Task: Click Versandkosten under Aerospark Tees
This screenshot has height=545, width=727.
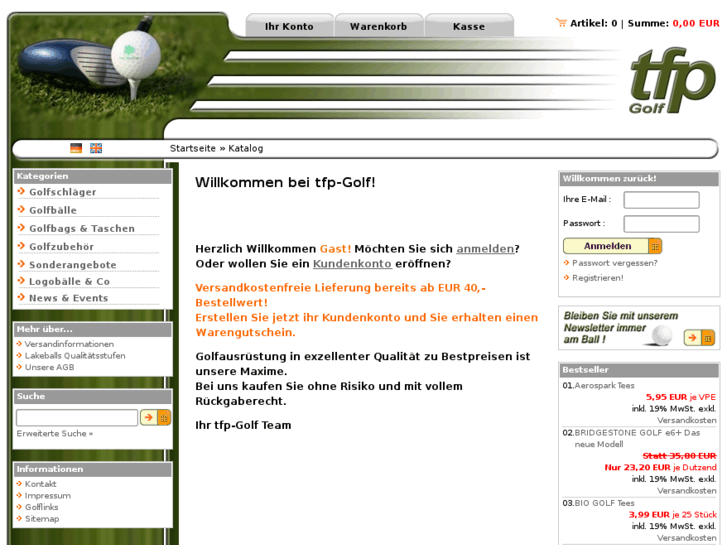Action: (687, 421)
